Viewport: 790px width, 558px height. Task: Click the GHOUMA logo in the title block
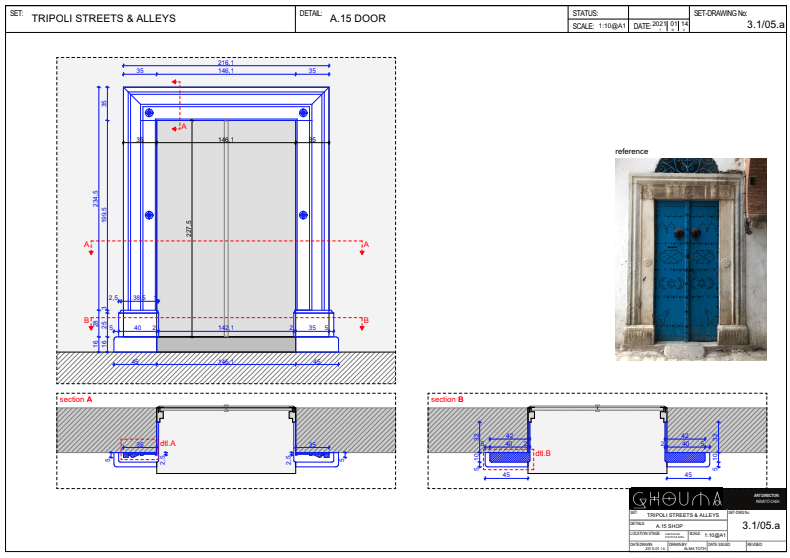tap(677, 499)
